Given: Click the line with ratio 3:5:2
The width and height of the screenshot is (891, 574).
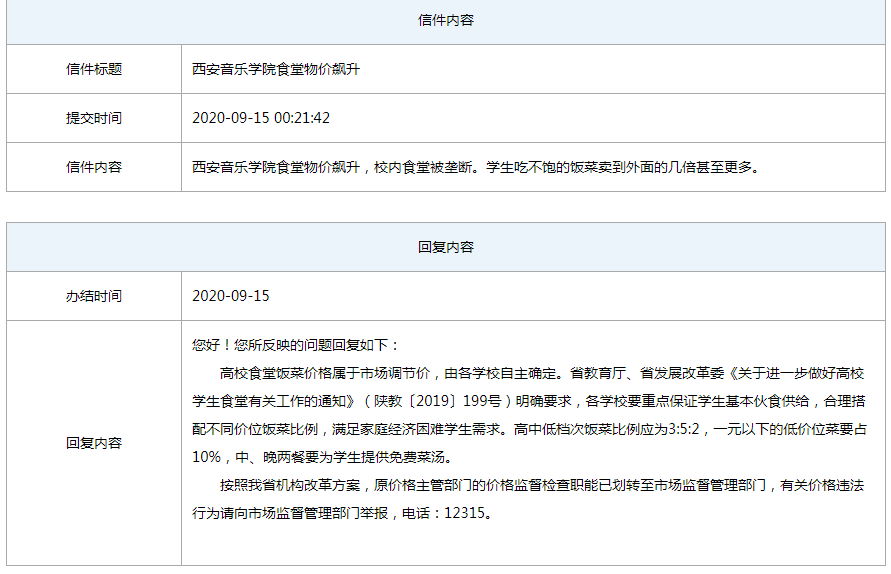Looking at the screenshot, I should click(x=530, y=429).
